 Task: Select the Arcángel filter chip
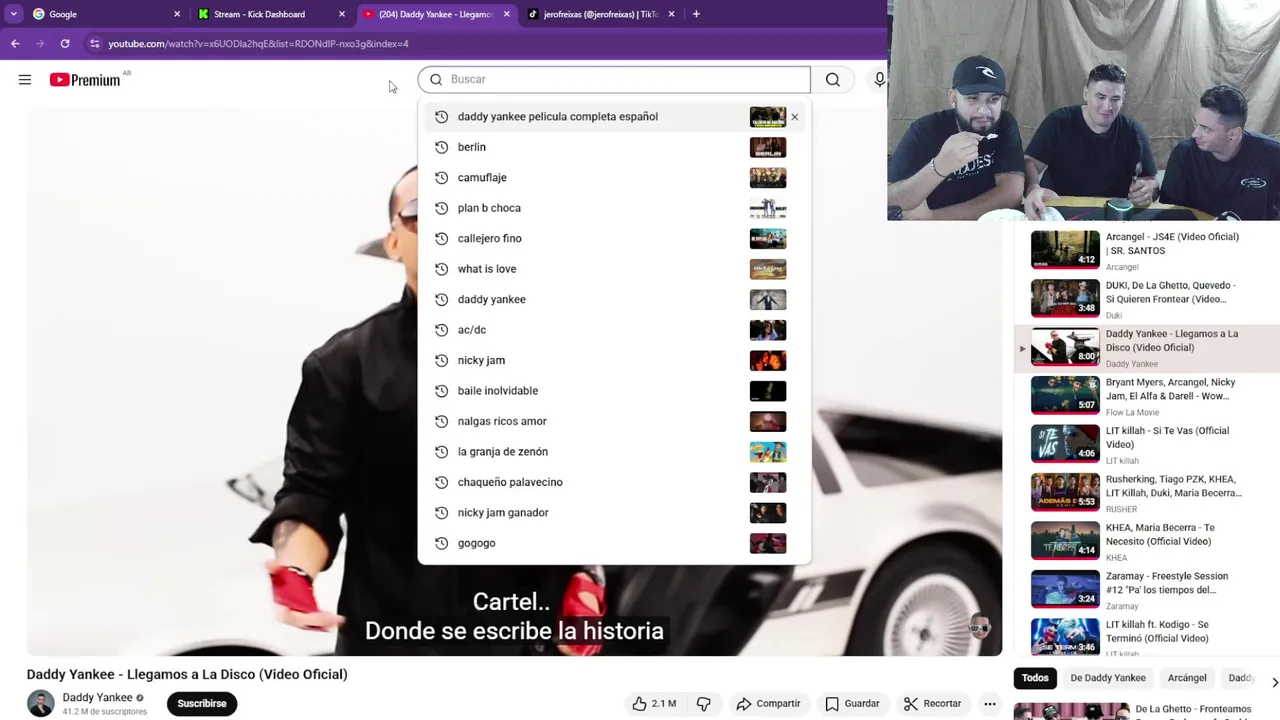[x=1187, y=678]
